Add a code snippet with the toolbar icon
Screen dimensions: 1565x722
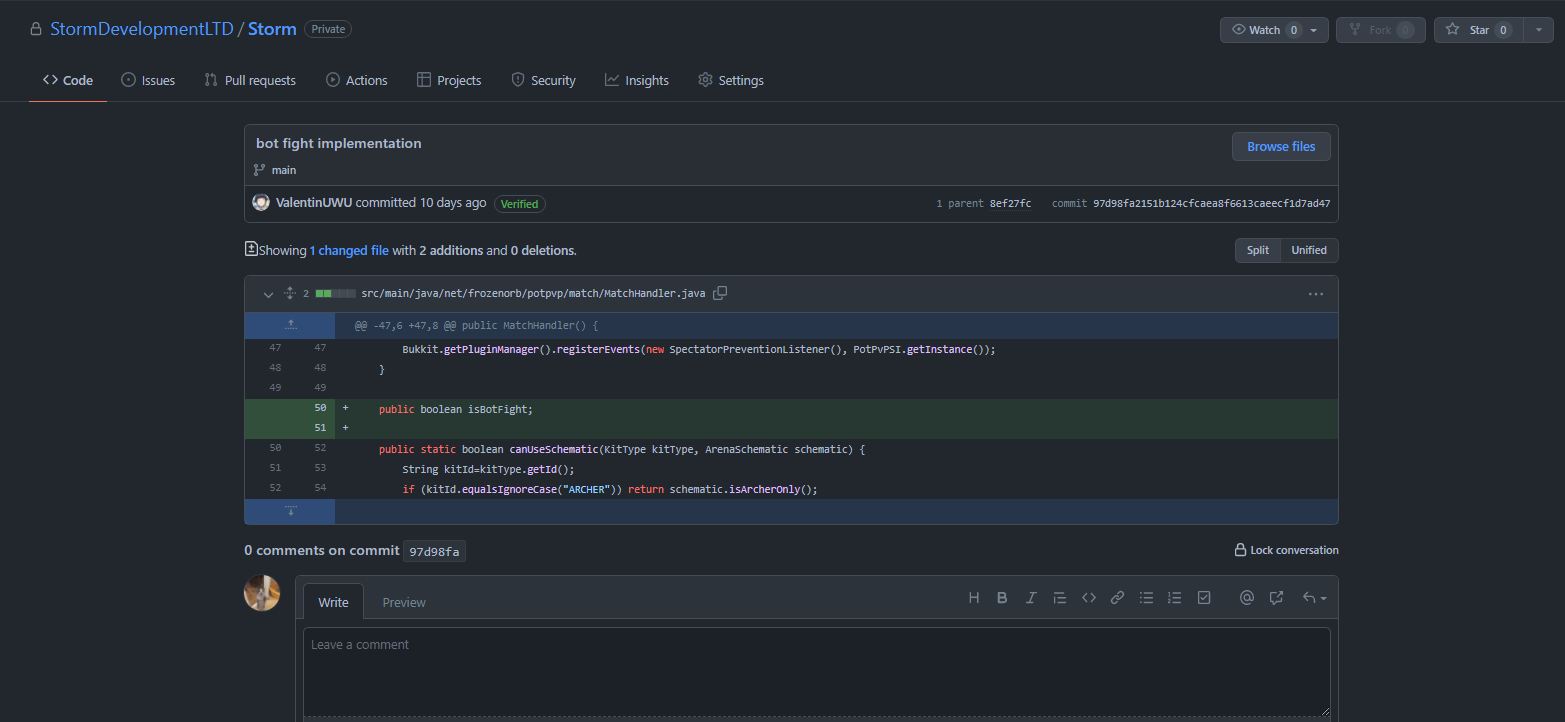pos(1089,598)
